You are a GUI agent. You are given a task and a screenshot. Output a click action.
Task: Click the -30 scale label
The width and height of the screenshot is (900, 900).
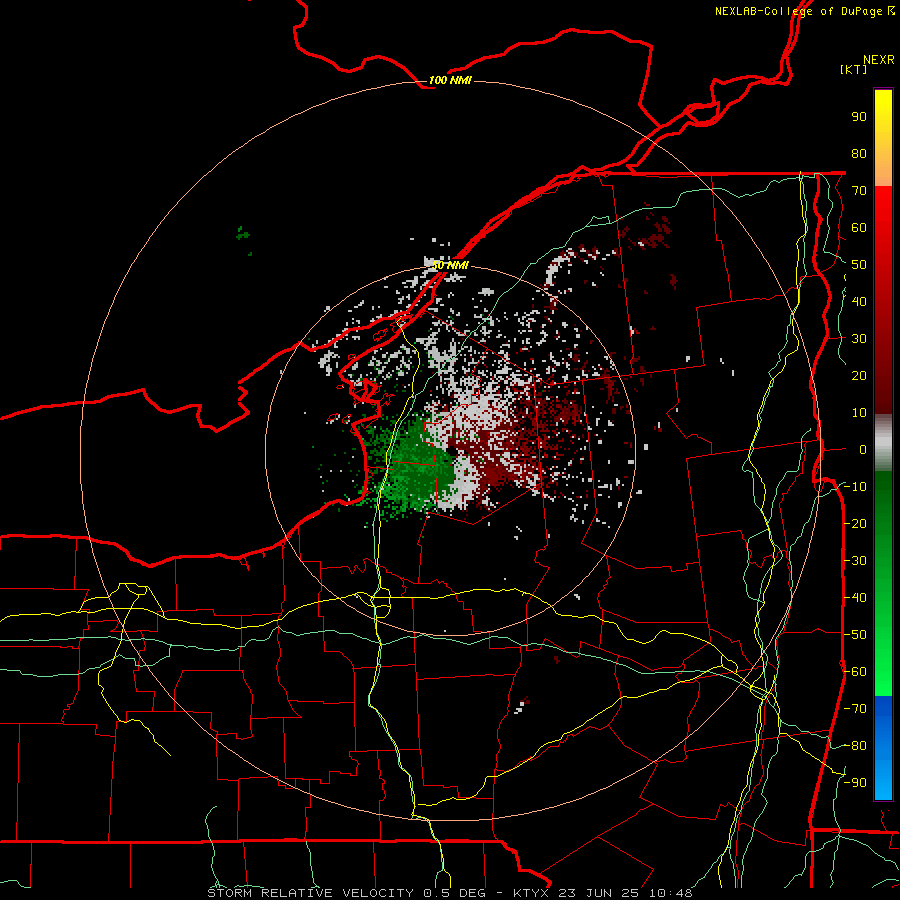[x=855, y=561]
